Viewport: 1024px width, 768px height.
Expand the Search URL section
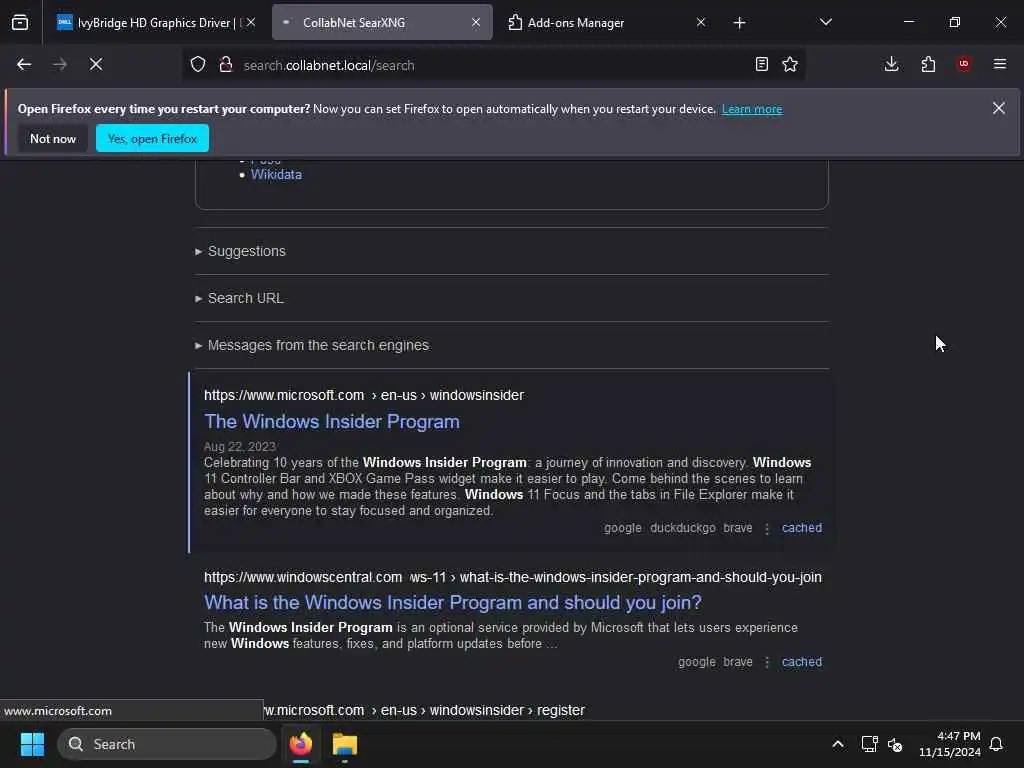click(239, 298)
